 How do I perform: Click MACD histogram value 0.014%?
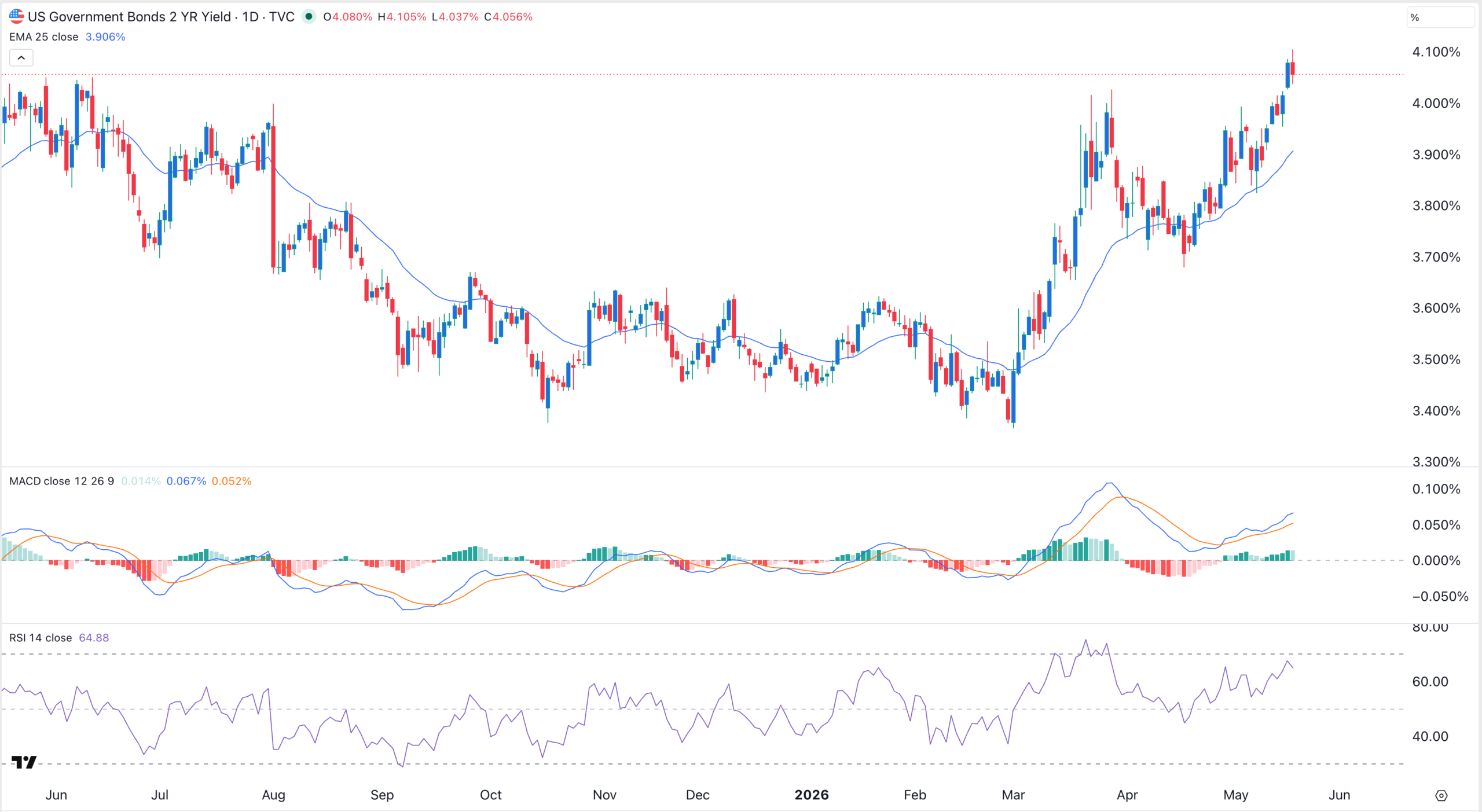point(141,481)
